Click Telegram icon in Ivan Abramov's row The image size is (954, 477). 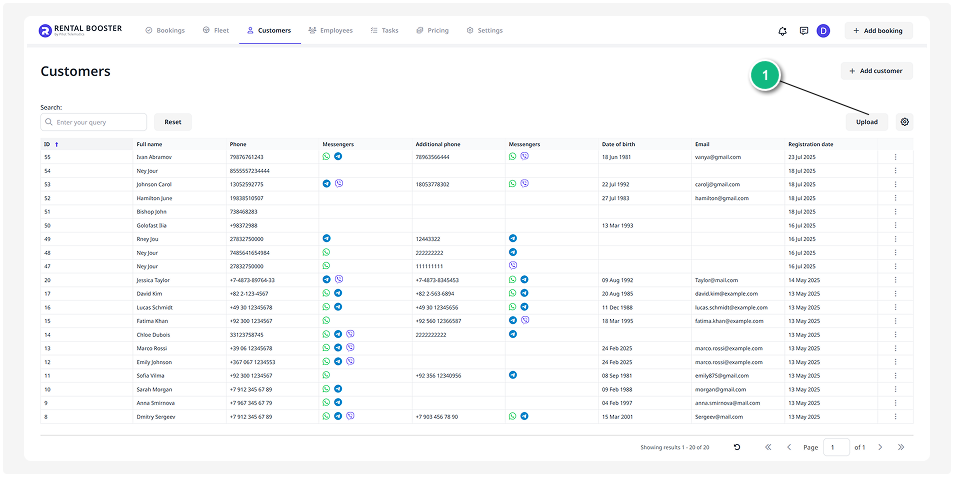pyautogui.click(x=338, y=157)
